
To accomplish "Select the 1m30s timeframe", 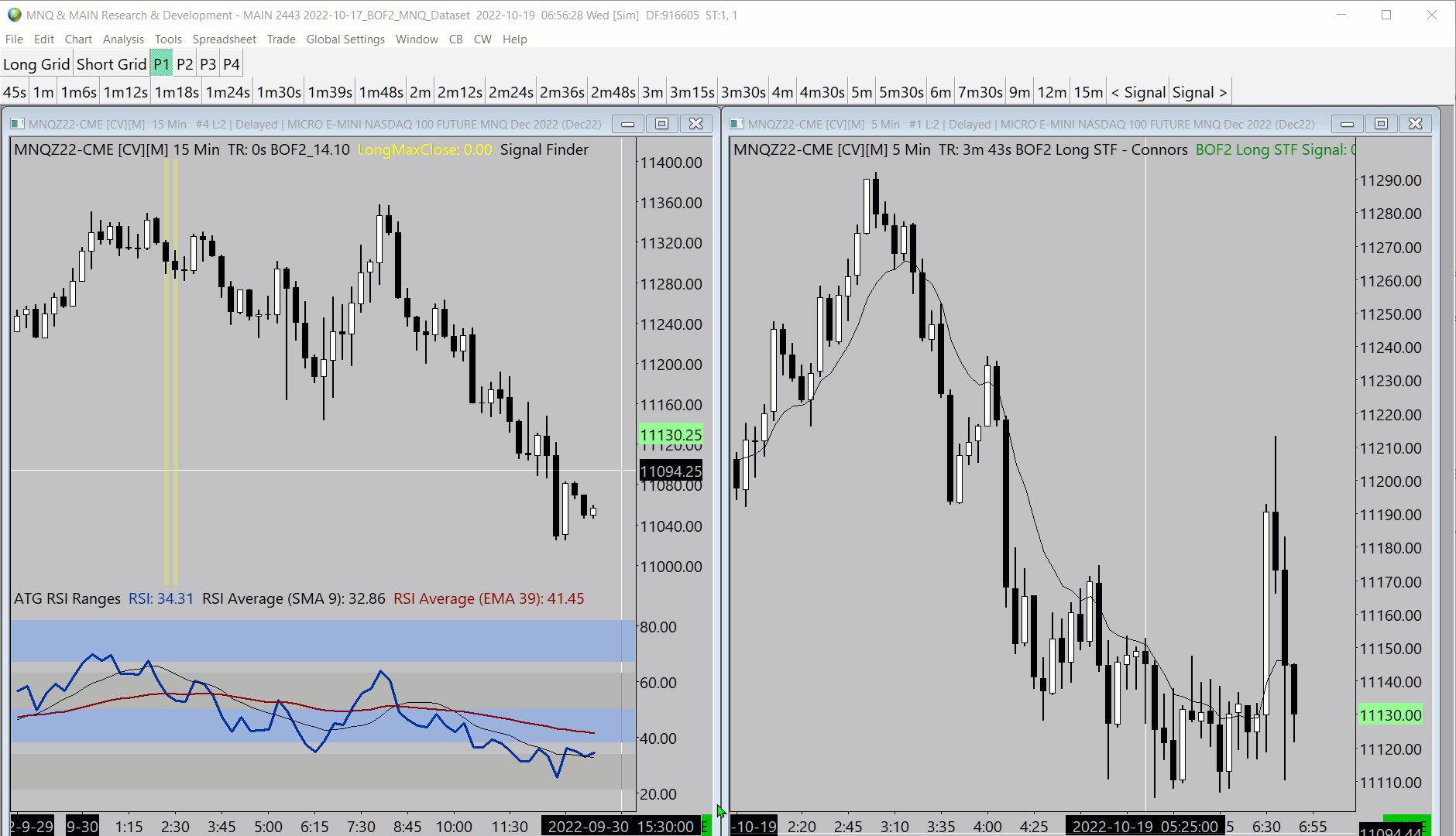I will pyautogui.click(x=279, y=92).
